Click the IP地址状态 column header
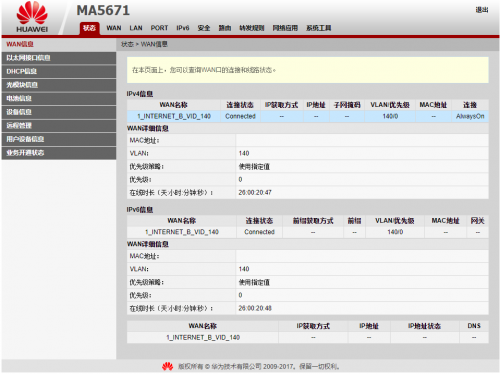The height and width of the screenshot is (374, 500). click(424, 326)
